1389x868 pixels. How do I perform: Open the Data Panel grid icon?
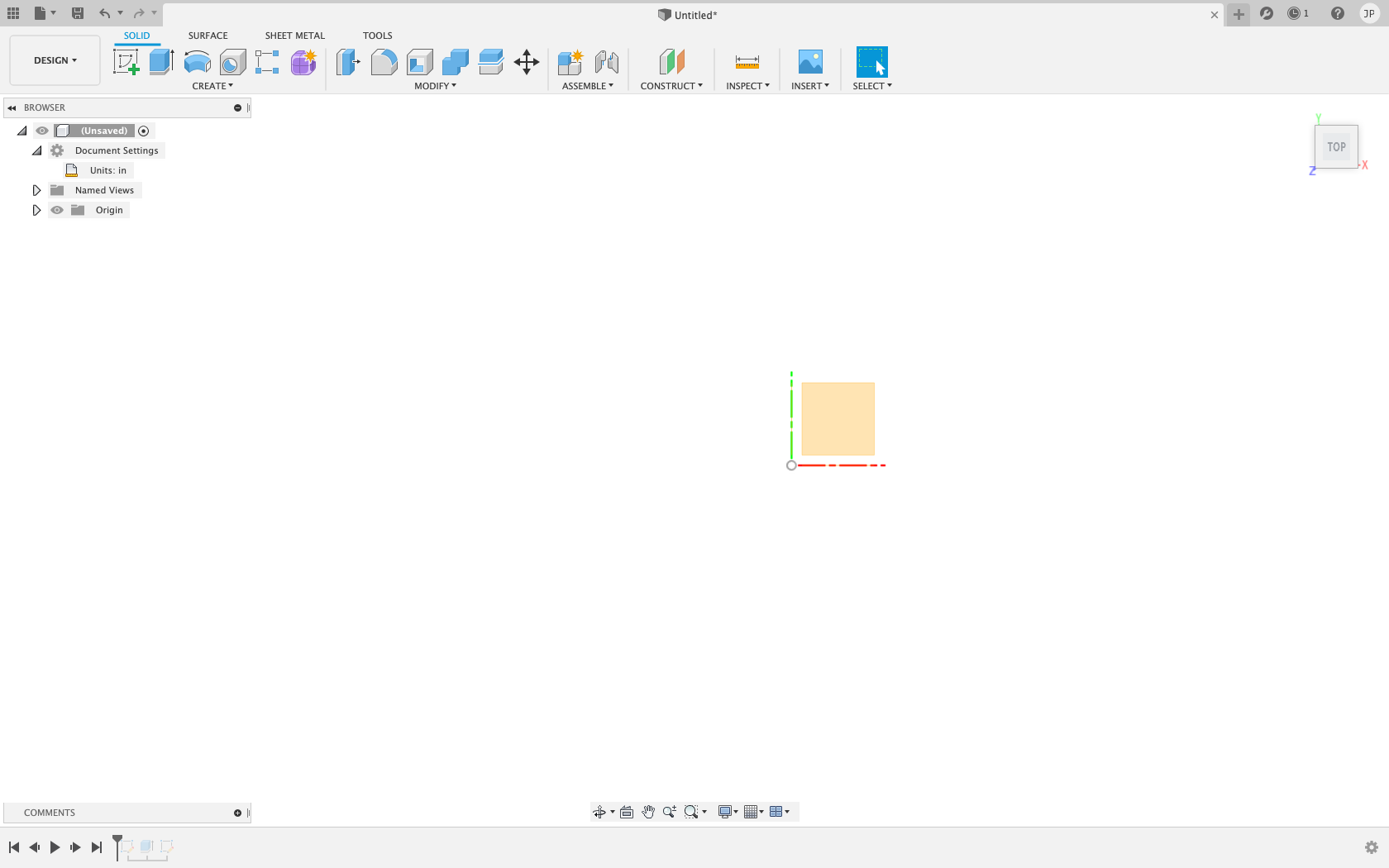[13, 13]
